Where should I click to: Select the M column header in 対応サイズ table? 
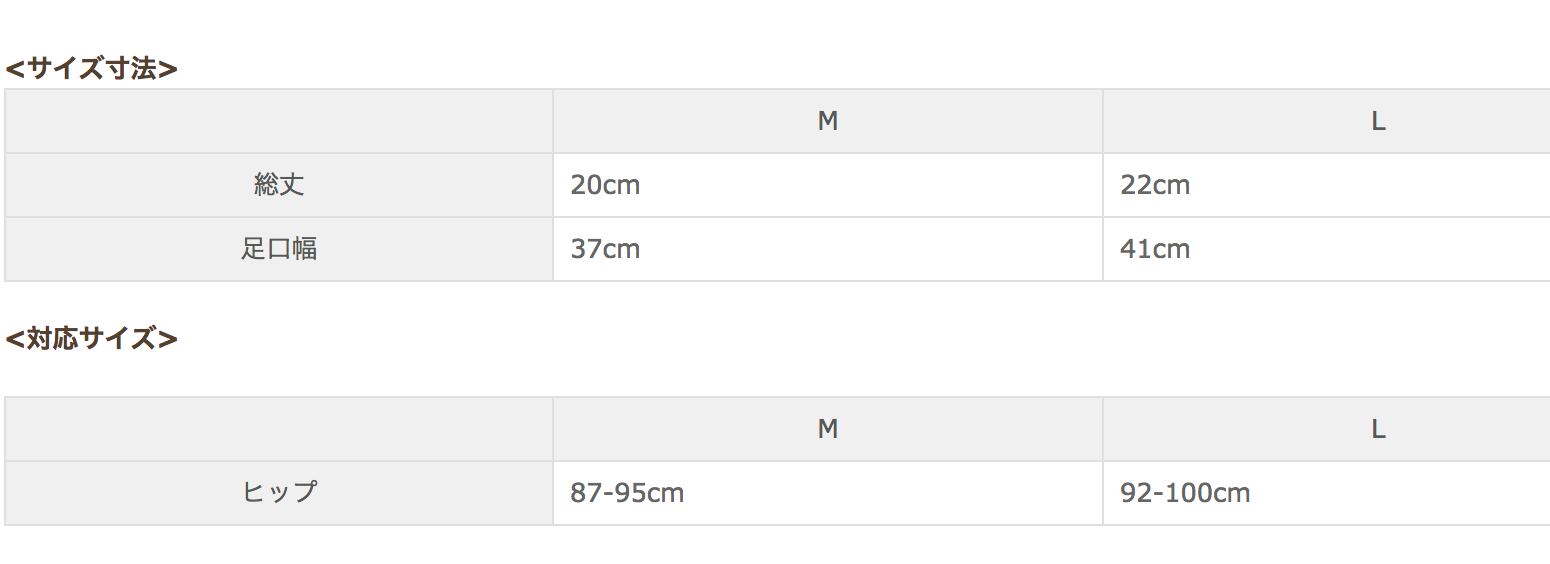coord(827,429)
